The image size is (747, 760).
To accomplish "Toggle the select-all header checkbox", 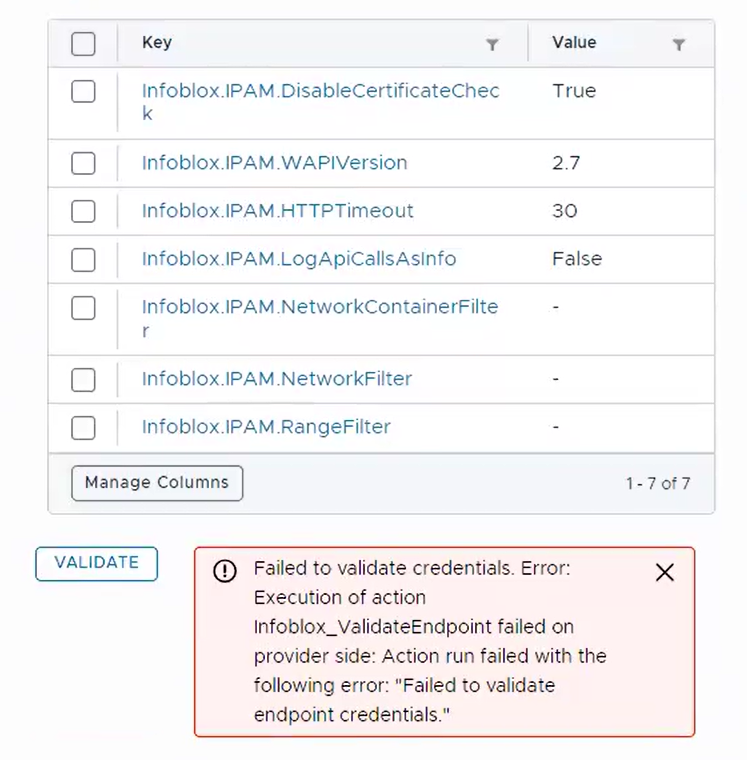I will click(84, 44).
